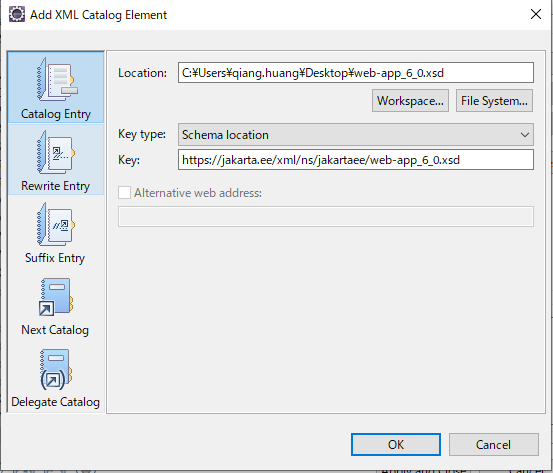Screen dimensions: 553x473
Task: Click the Schema location combo box
Action: tap(356, 134)
